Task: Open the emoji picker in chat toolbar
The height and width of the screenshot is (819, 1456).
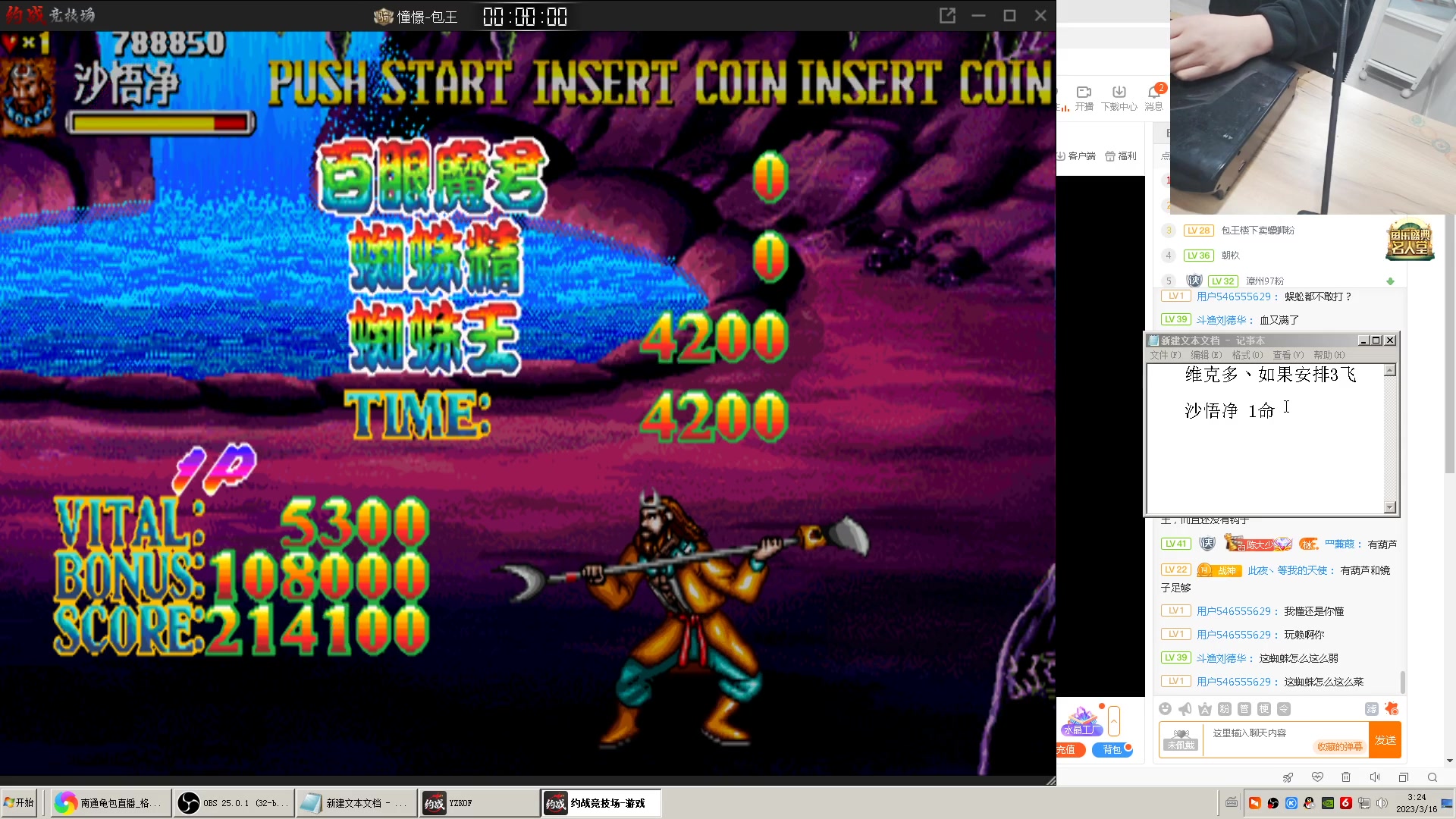Action: coord(1166,709)
